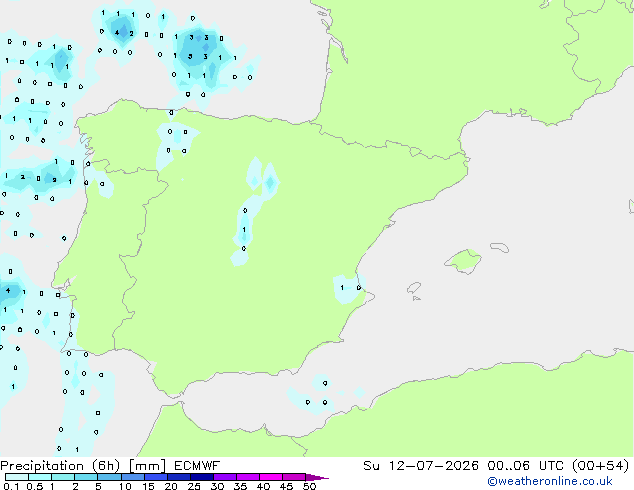Click the '0.1' legend scale label

click(11, 486)
